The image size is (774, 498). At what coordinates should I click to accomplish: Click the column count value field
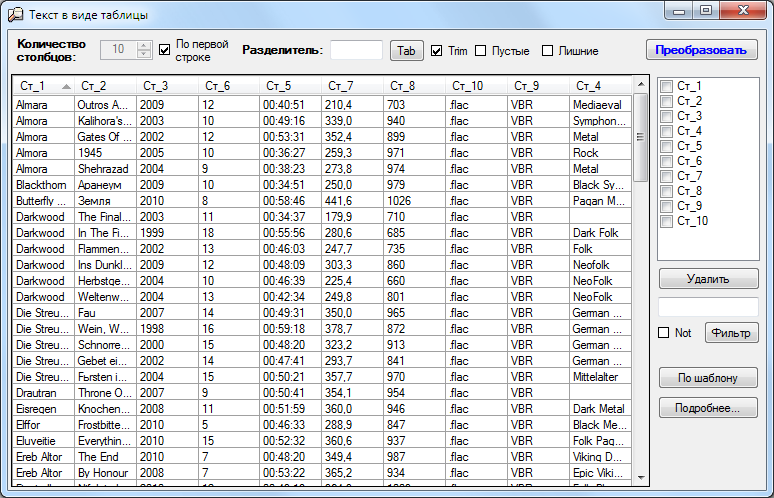118,50
